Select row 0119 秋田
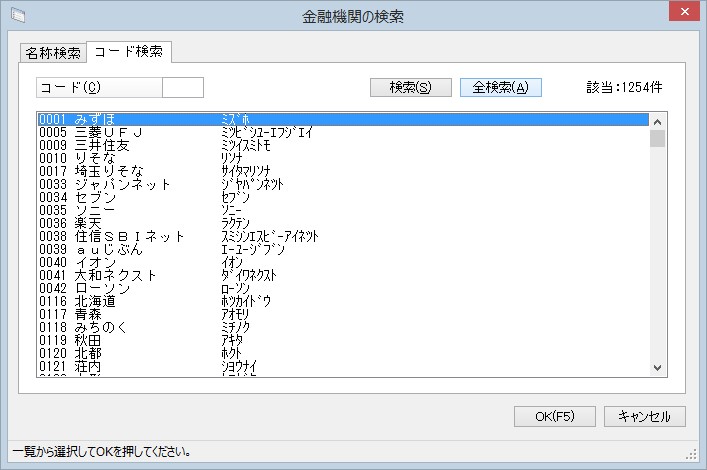The width and height of the screenshot is (707, 470). point(343,340)
